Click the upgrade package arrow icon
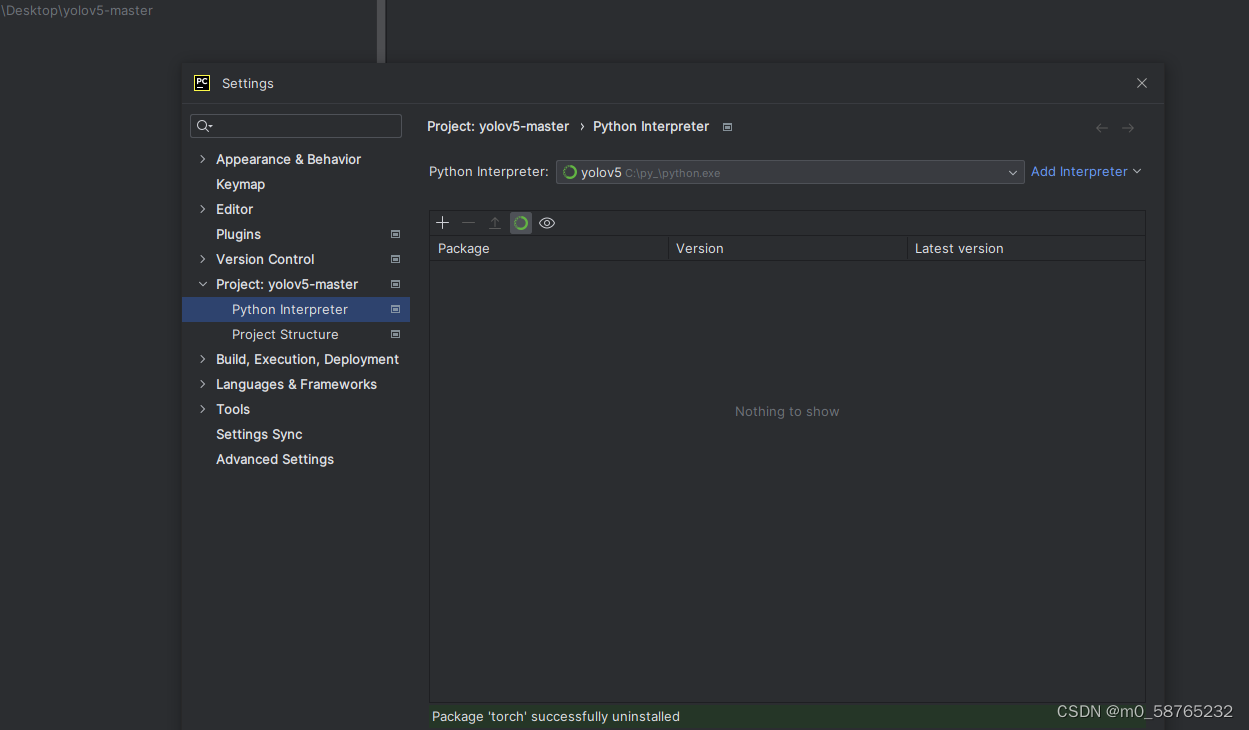The height and width of the screenshot is (730, 1249). pyautogui.click(x=494, y=222)
